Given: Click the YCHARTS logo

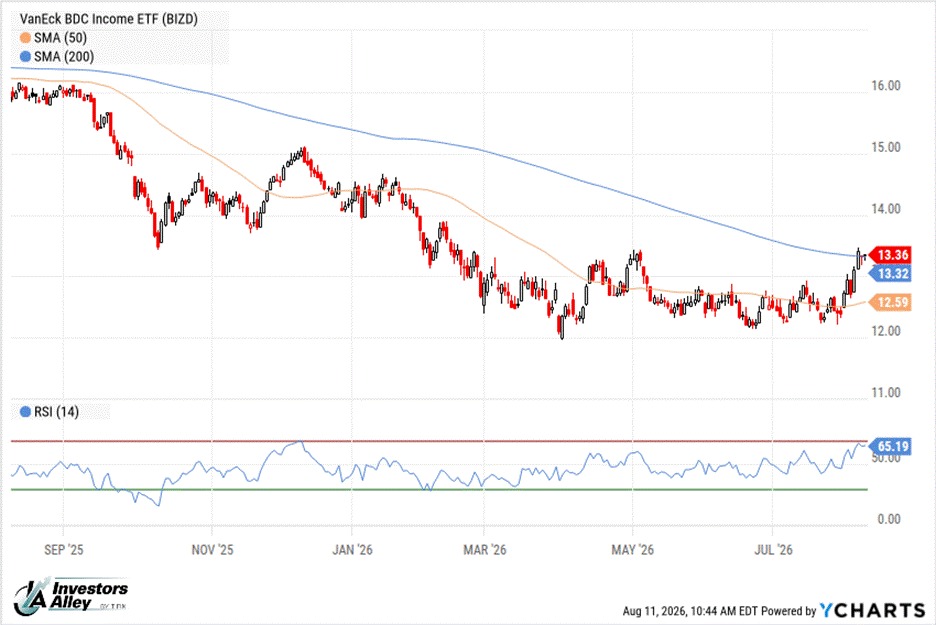Looking at the screenshot, I should point(872,610).
